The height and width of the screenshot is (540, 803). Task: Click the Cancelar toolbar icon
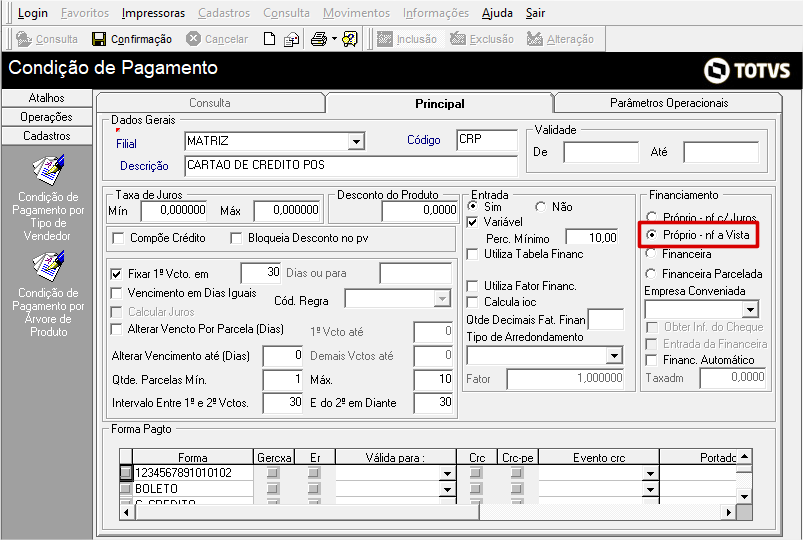(x=193, y=39)
